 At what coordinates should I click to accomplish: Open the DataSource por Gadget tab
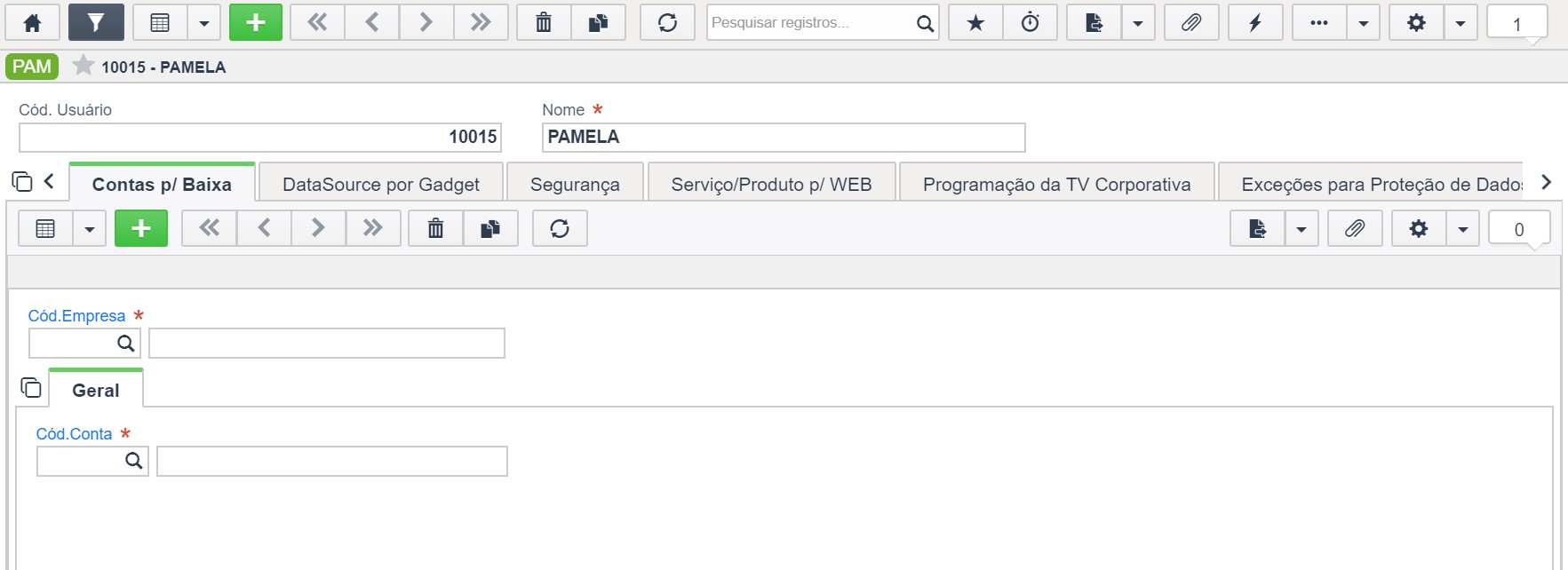coord(380,185)
